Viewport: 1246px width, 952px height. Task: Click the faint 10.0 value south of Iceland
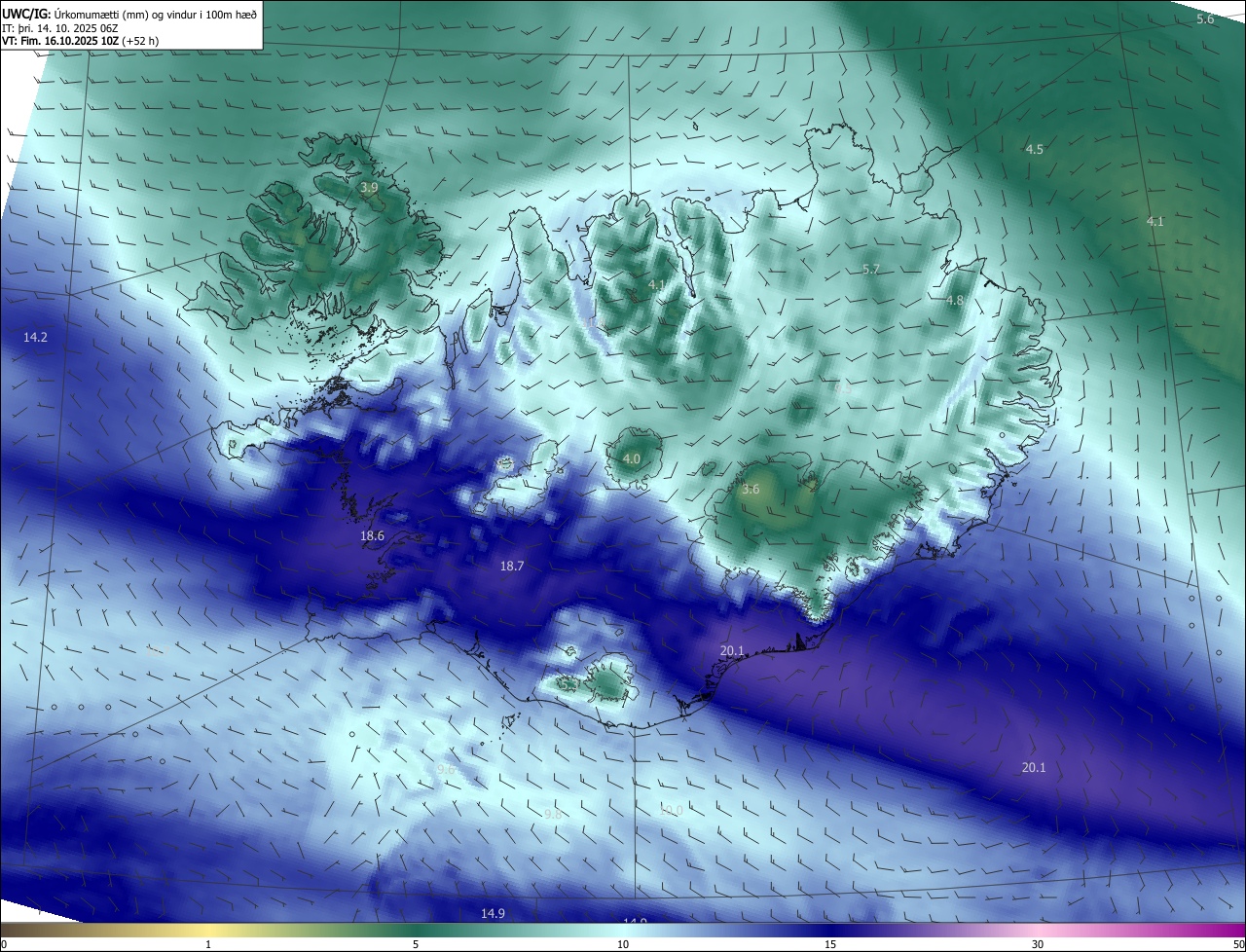671,810
